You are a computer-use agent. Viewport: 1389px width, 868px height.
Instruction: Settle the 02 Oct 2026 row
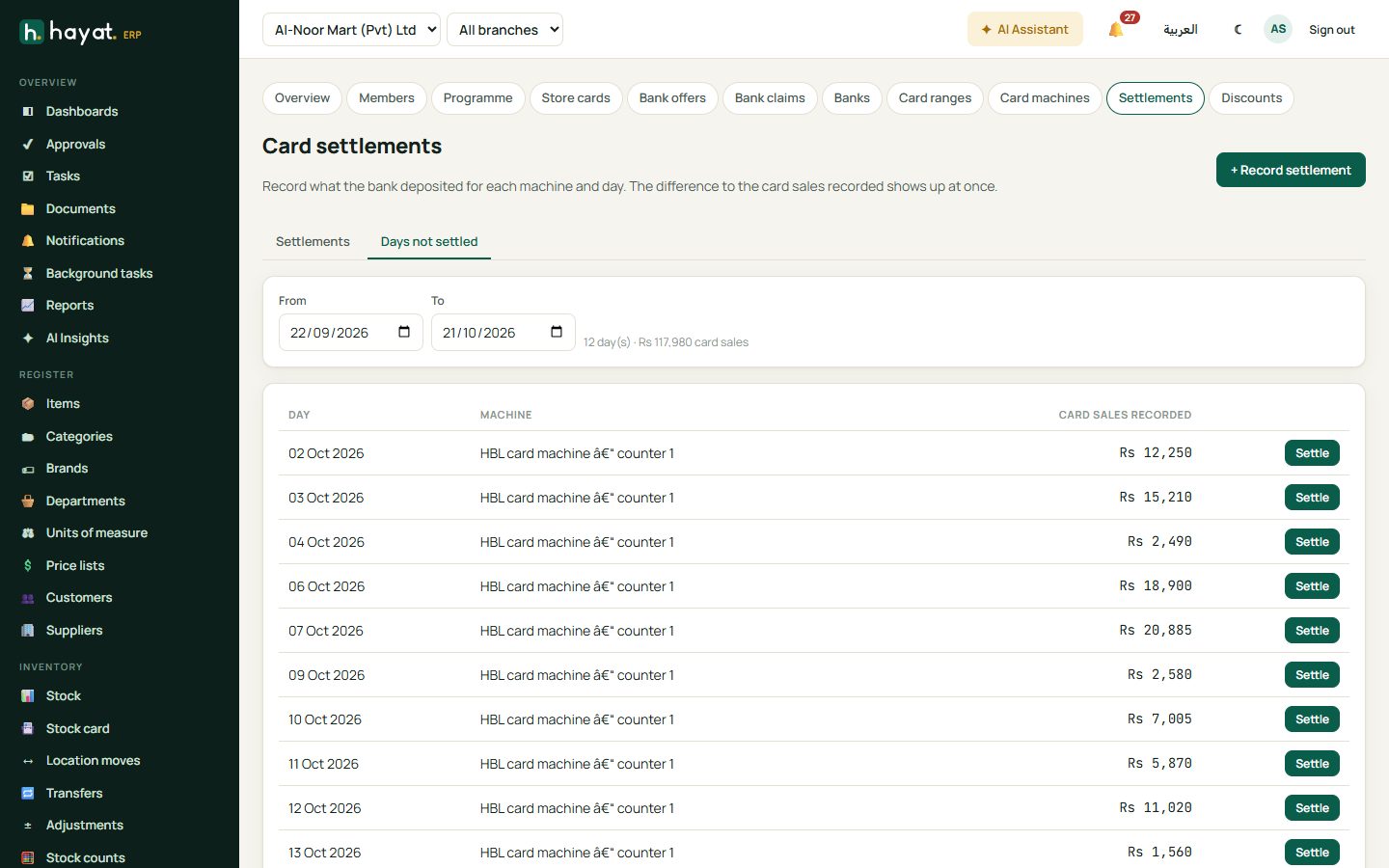click(1312, 453)
